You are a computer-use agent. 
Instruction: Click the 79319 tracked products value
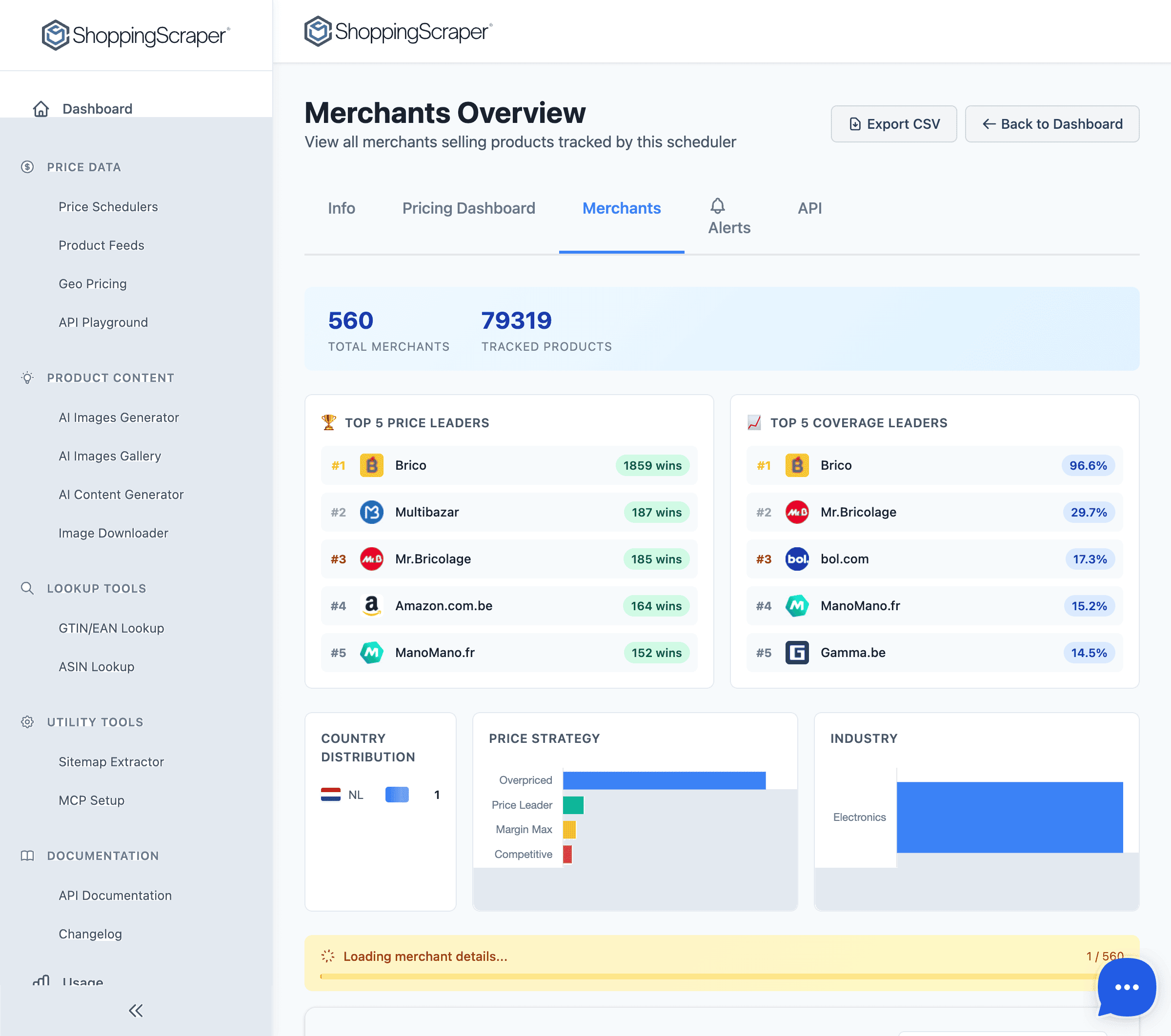tap(517, 321)
